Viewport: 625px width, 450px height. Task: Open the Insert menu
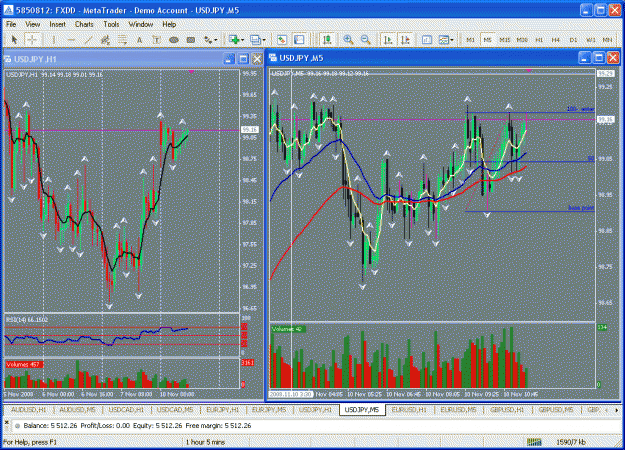57,24
